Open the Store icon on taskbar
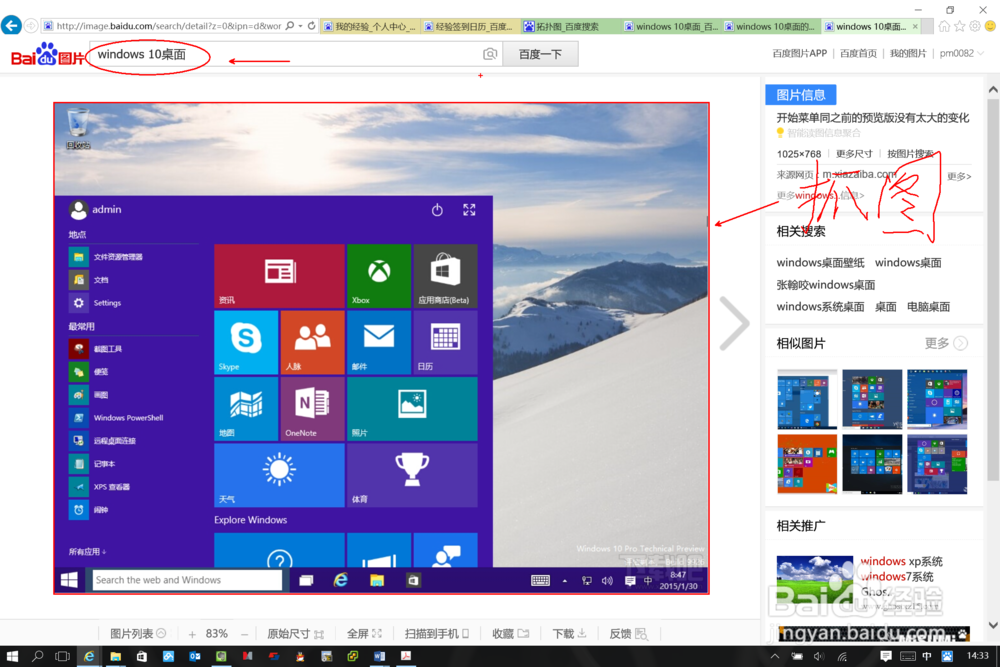The image size is (1000, 667). coord(142,656)
